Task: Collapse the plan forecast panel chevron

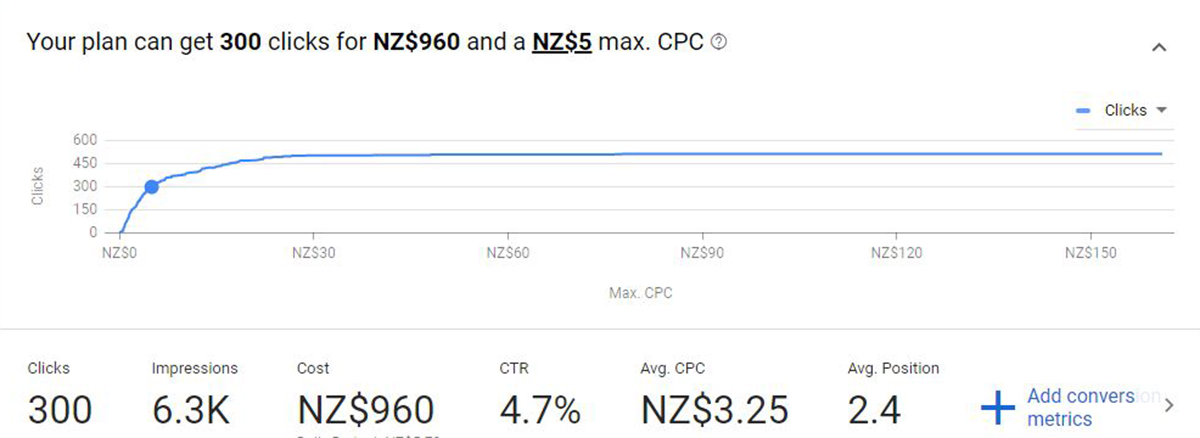Action: [1159, 47]
